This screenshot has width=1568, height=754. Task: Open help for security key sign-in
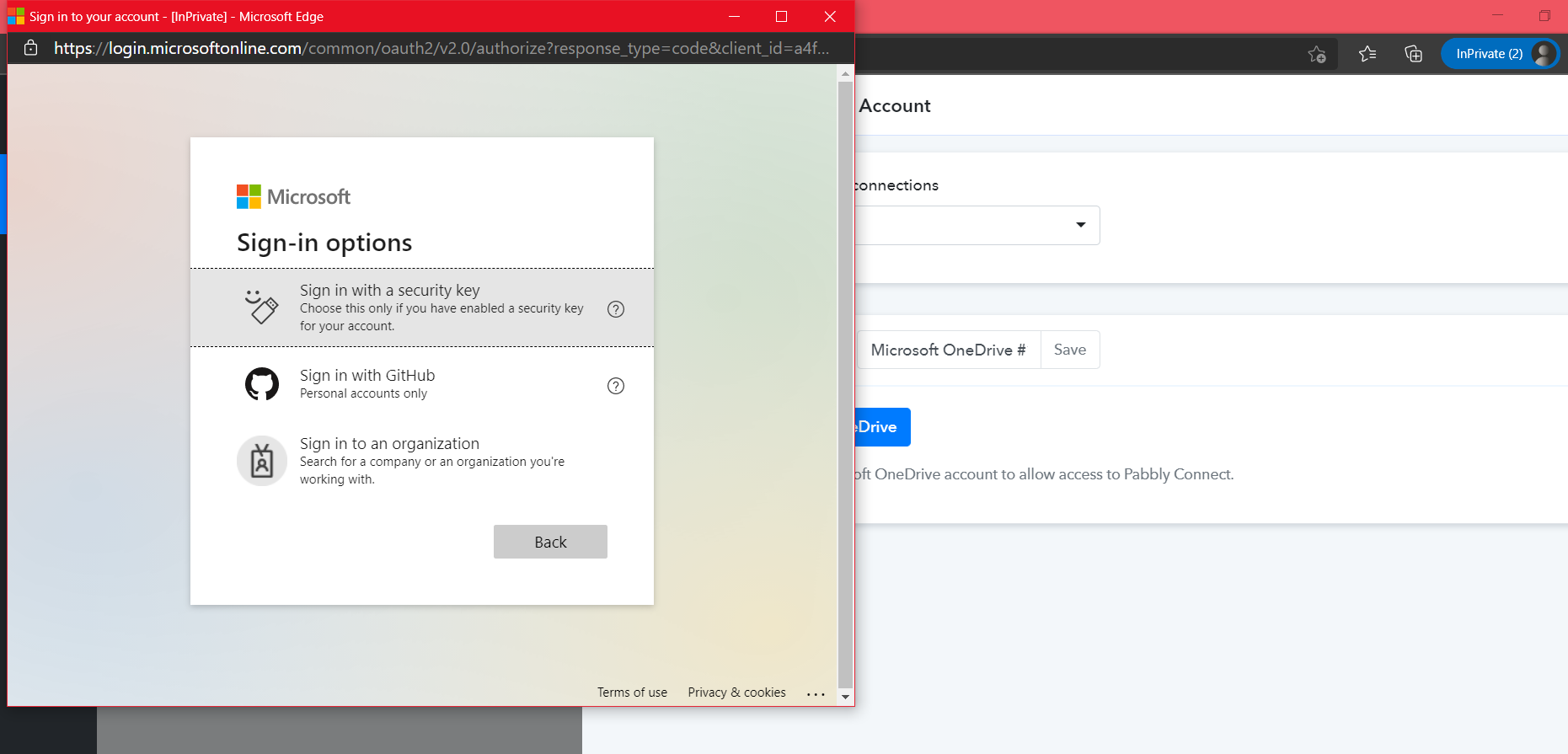[x=616, y=309]
